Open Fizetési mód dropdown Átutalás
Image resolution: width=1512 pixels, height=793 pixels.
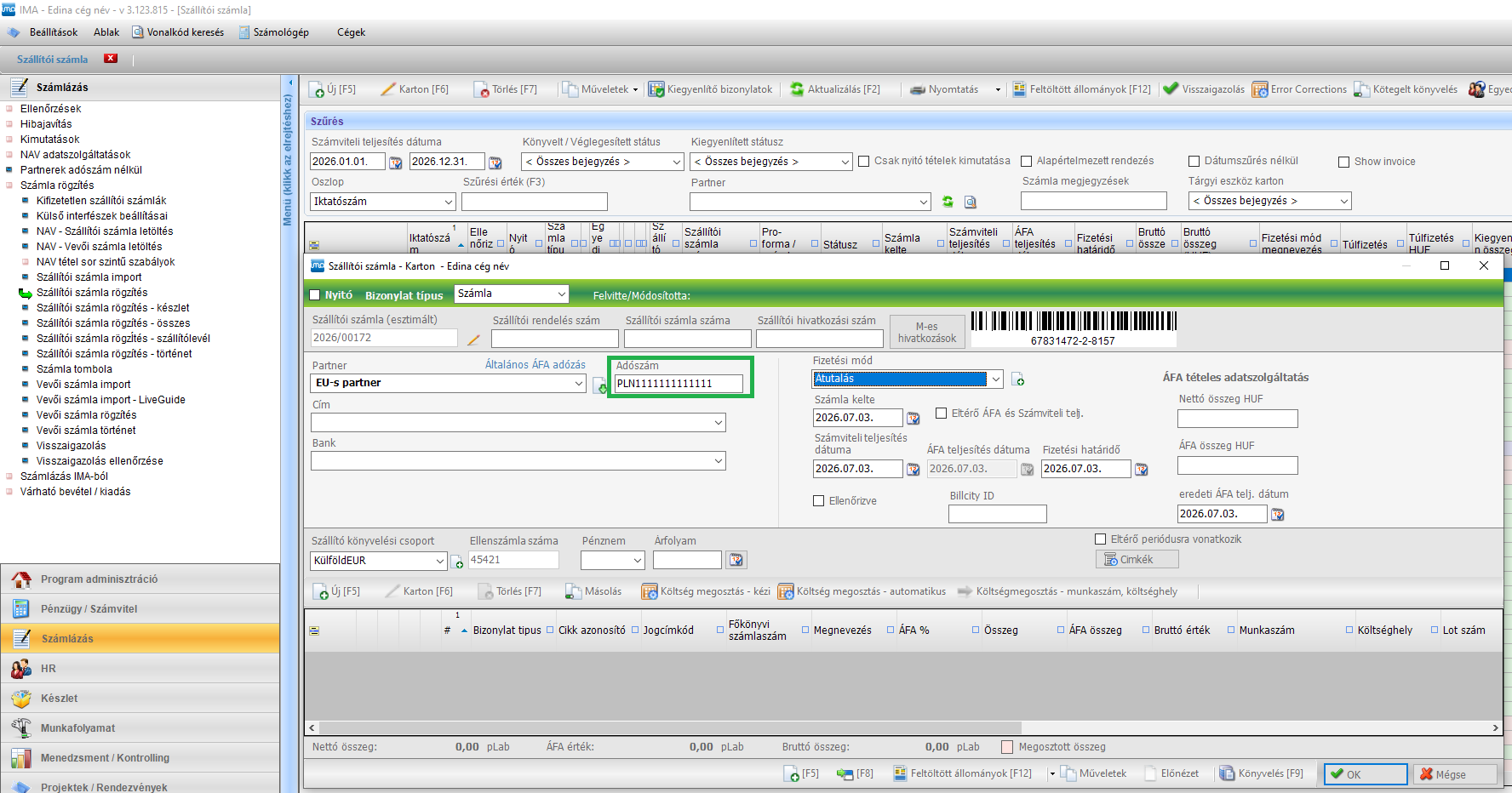(x=995, y=379)
